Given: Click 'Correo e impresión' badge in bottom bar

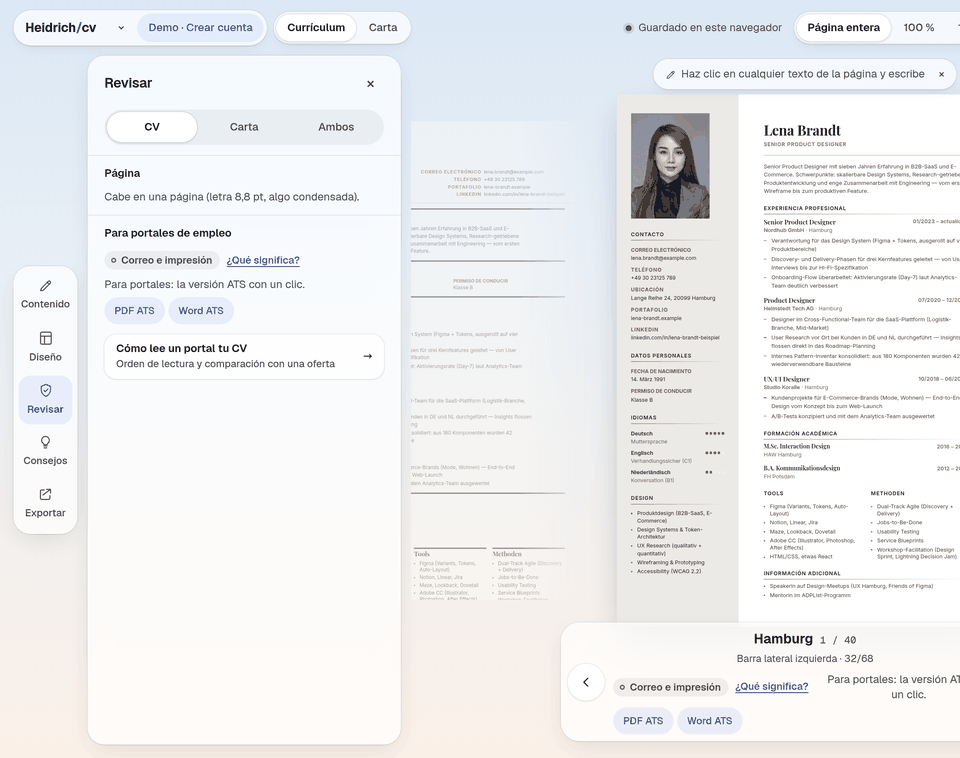Looking at the screenshot, I should [x=670, y=687].
